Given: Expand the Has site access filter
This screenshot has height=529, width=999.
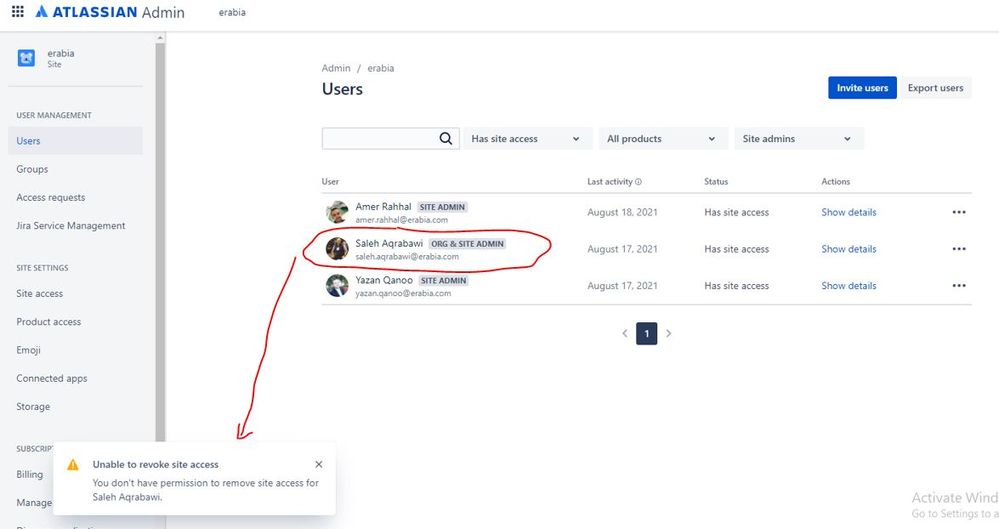Looking at the screenshot, I should (x=526, y=139).
